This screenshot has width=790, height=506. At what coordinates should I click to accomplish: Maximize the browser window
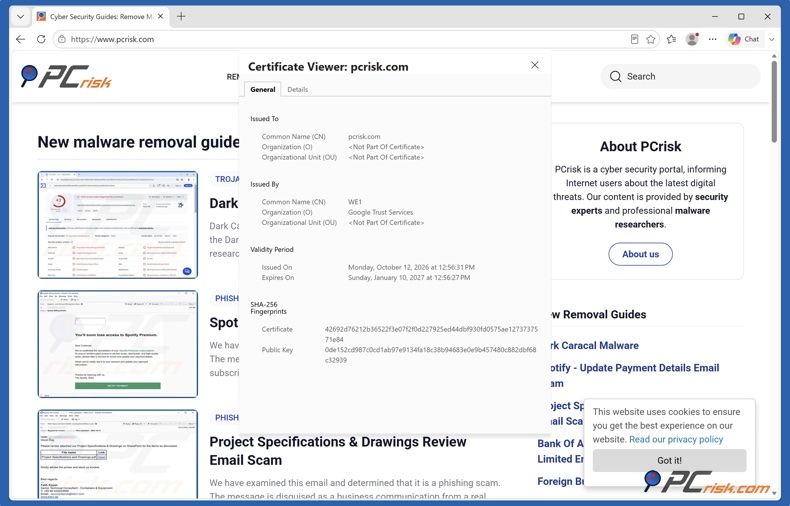(741, 17)
